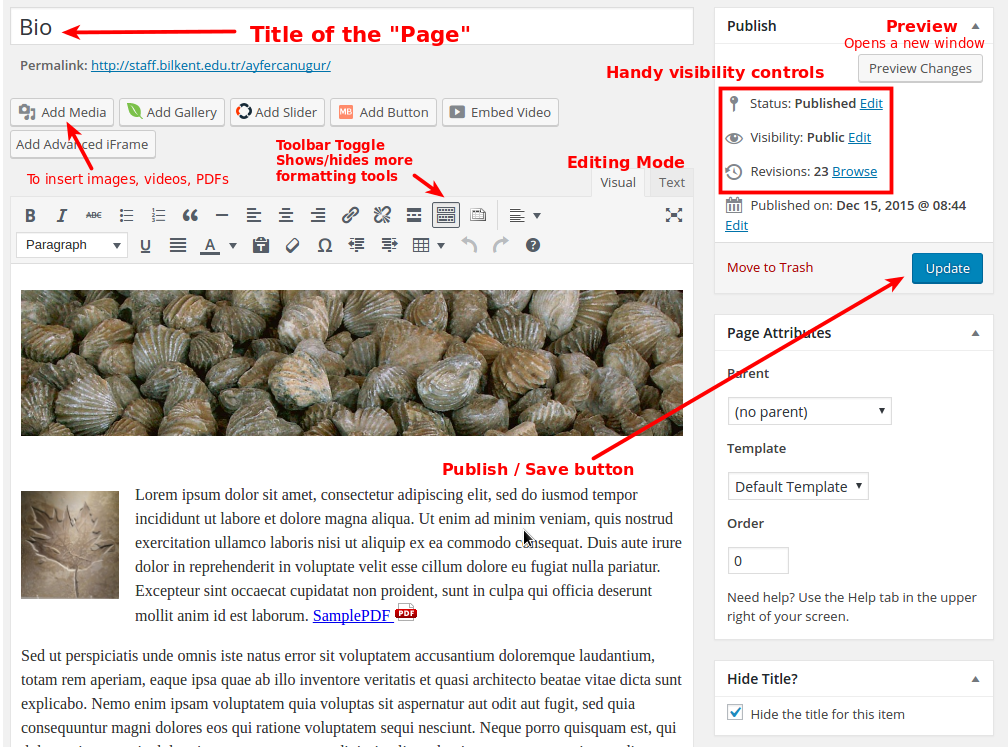
Task: Move the page to Trash
Action: 770,267
